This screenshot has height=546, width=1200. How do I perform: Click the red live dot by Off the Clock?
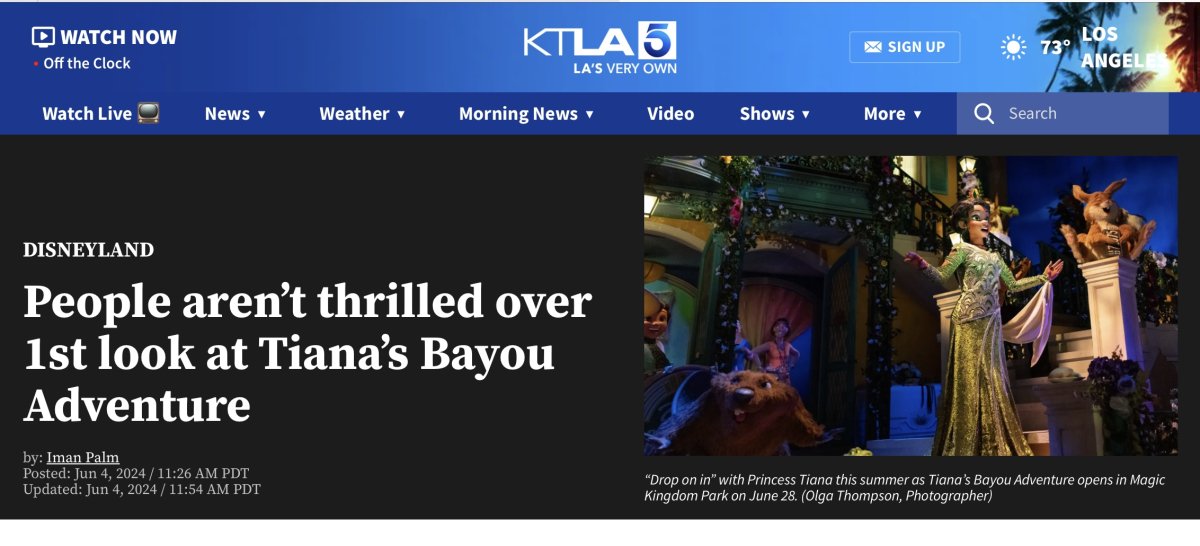pyautogui.click(x=36, y=63)
